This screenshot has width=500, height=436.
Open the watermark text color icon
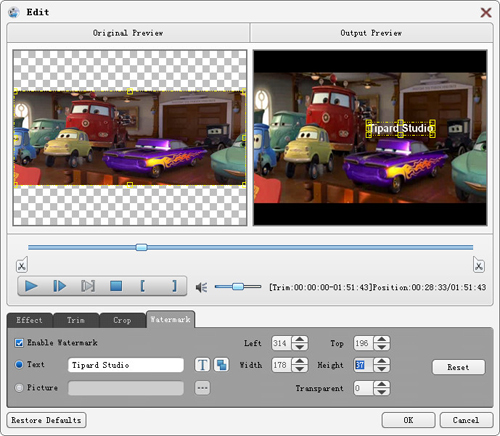221,365
